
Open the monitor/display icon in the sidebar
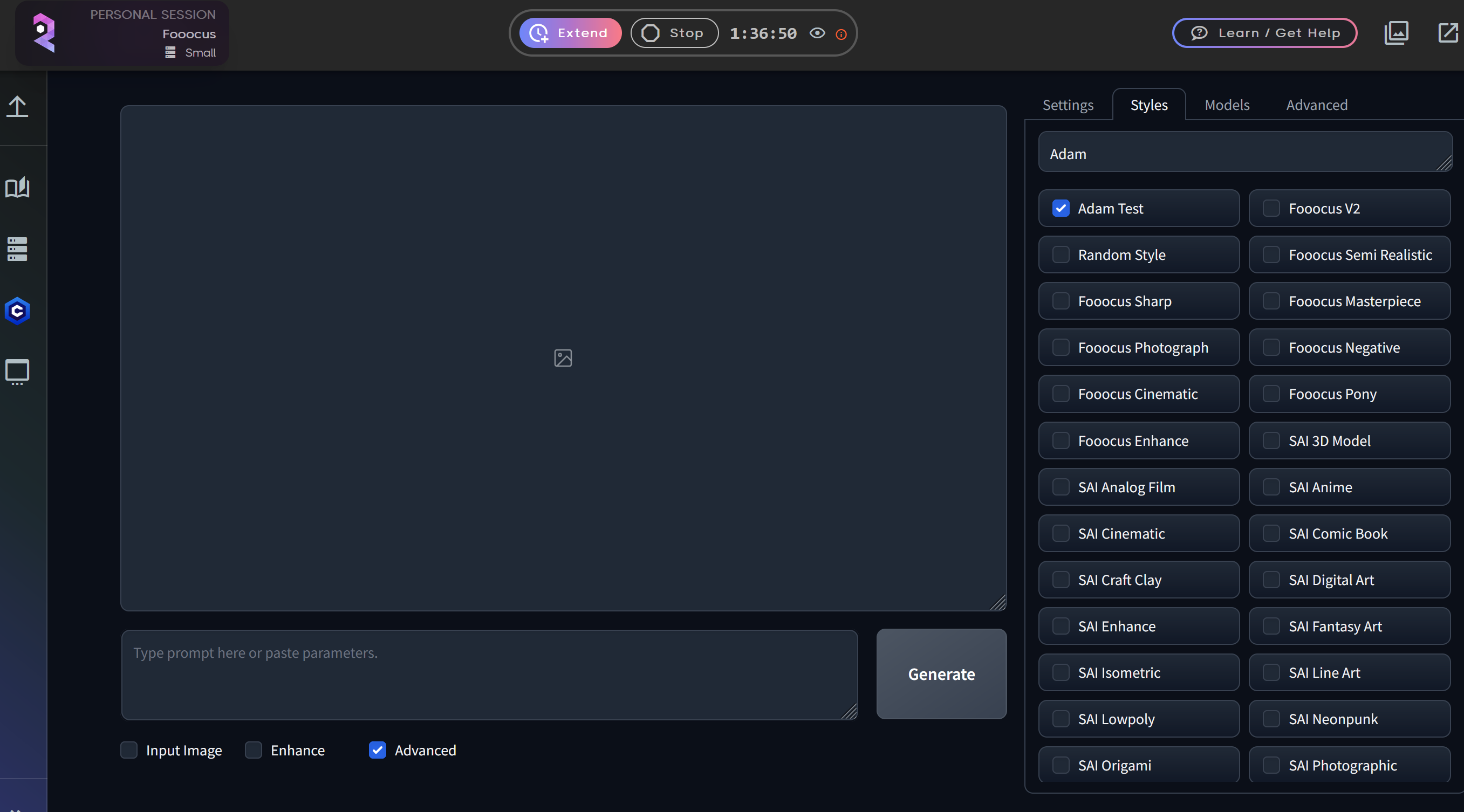coord(17,372)
